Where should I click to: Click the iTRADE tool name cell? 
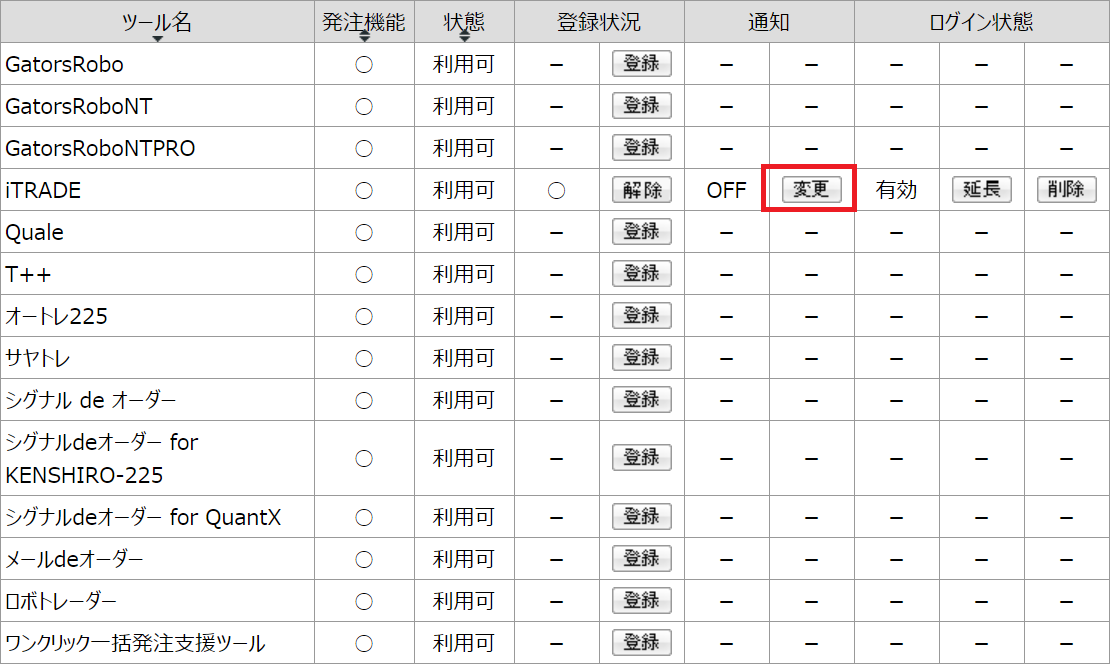point(43,190)
